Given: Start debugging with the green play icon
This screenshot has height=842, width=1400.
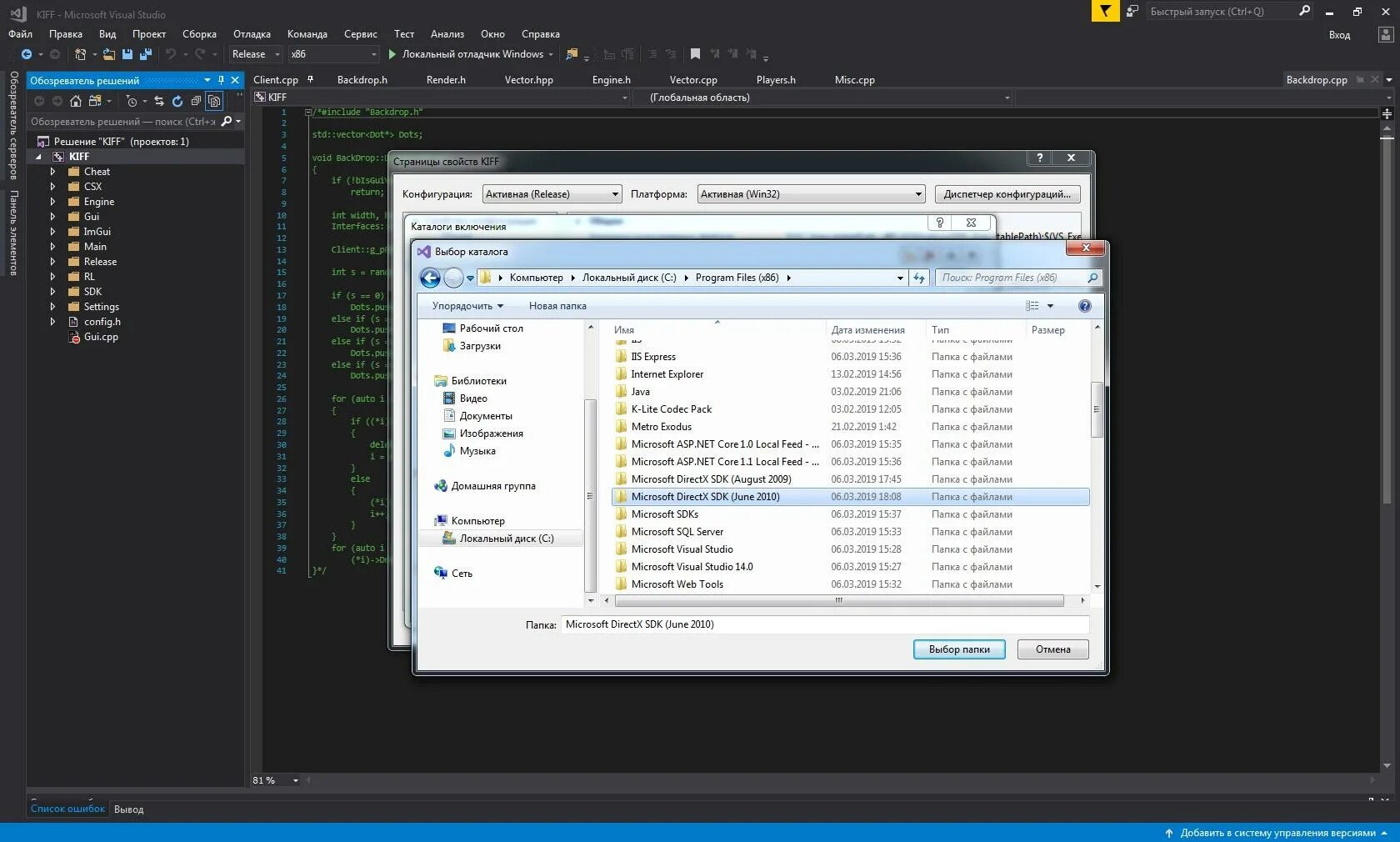Looking at the screenshot, I should pos(392,54).
